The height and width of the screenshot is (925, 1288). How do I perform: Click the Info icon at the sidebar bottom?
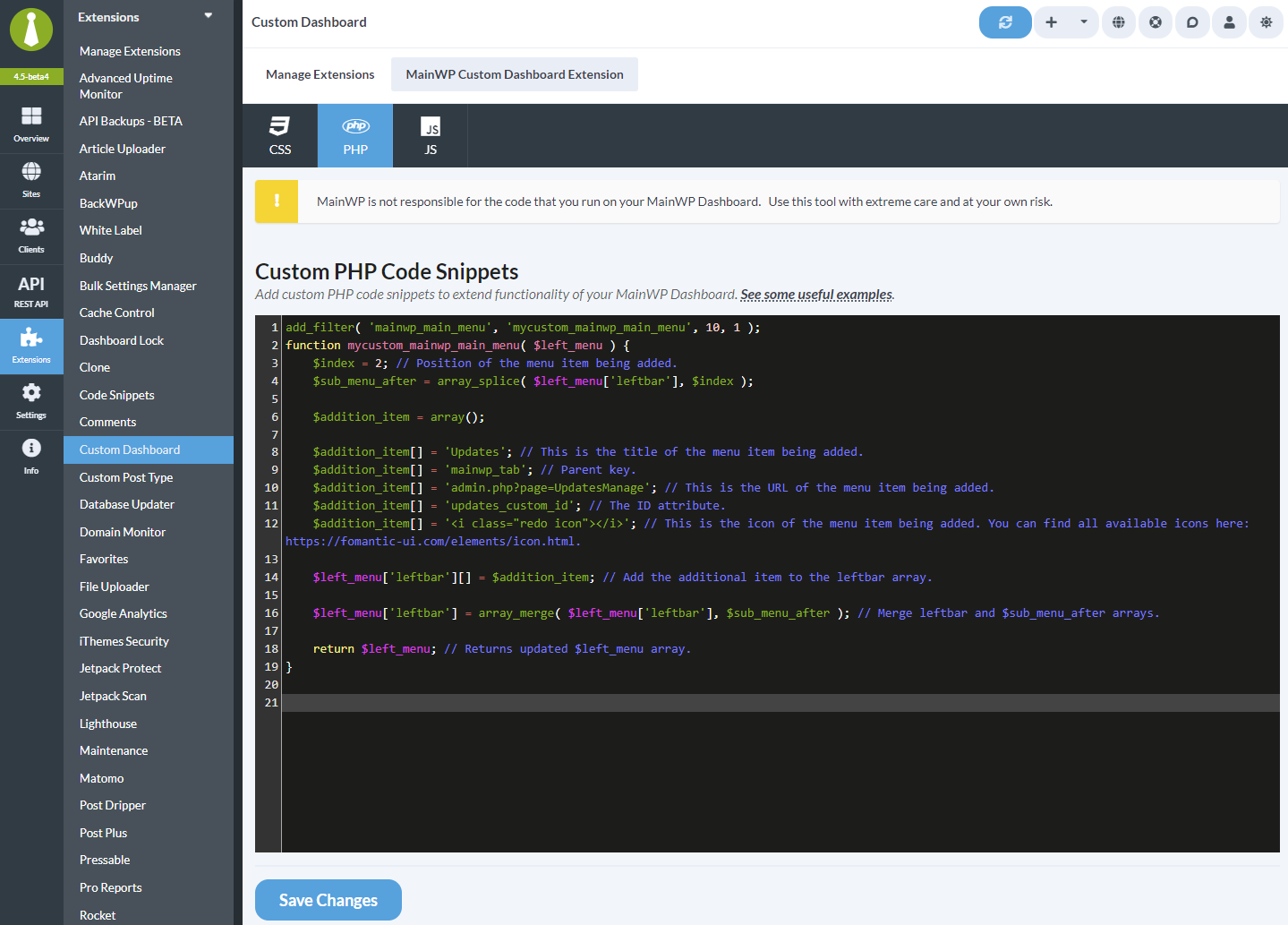pos(31,452)
